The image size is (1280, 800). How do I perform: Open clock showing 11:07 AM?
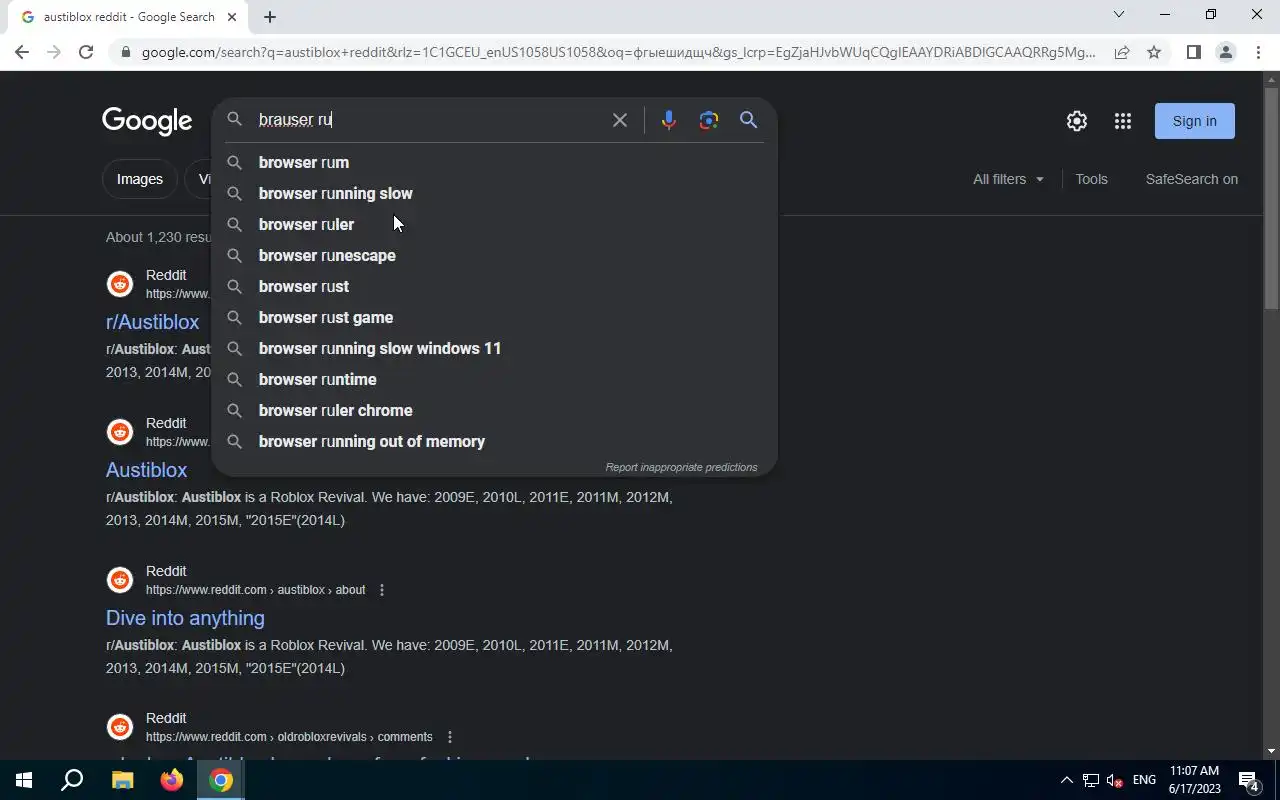pos(1194,780)
